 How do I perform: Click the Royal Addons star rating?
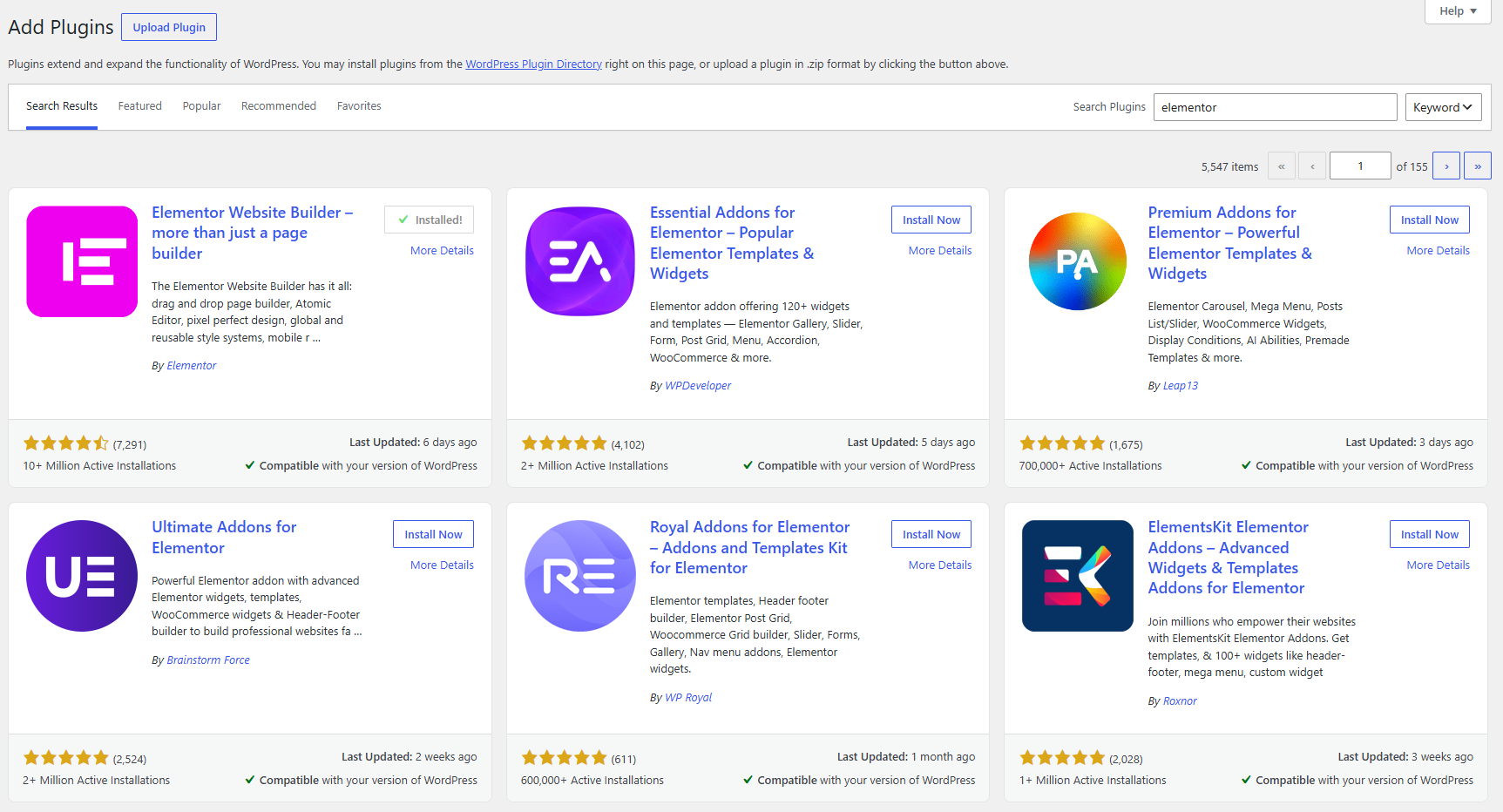pyautogui.click(x=564, y=757)
